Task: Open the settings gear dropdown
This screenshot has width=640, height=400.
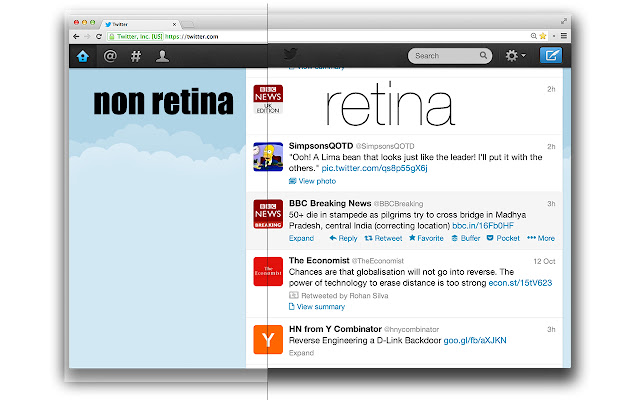Action: coord(515,56)
